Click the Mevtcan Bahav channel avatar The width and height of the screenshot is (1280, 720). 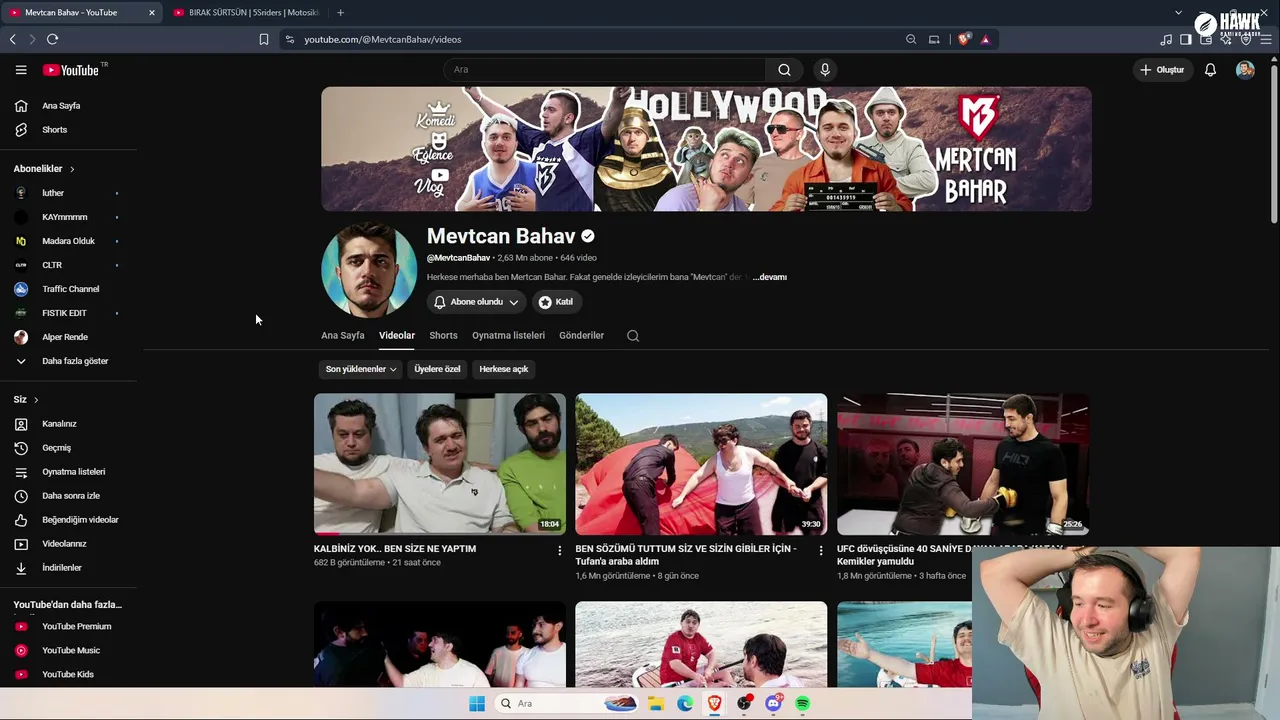click(x=369, y=270)
